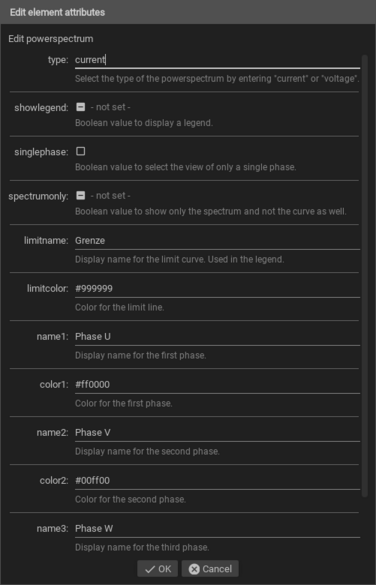Click the vertical scrollbar of the attribute list
Viewport: 376px width, 585px height.
pyautogui.click(x=365, y=276)
